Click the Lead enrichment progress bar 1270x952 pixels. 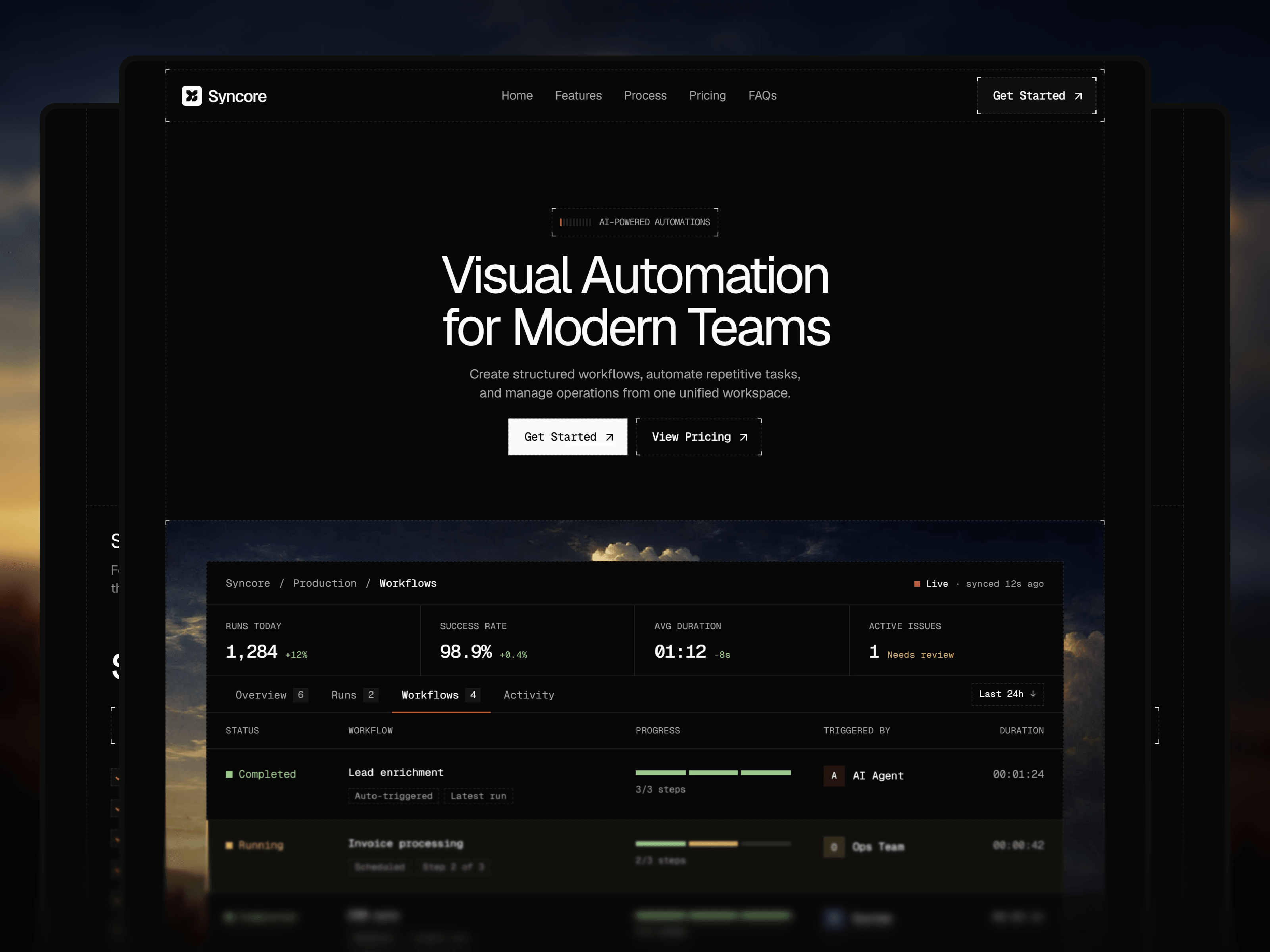pyautogui.click(x=713, y=773)
